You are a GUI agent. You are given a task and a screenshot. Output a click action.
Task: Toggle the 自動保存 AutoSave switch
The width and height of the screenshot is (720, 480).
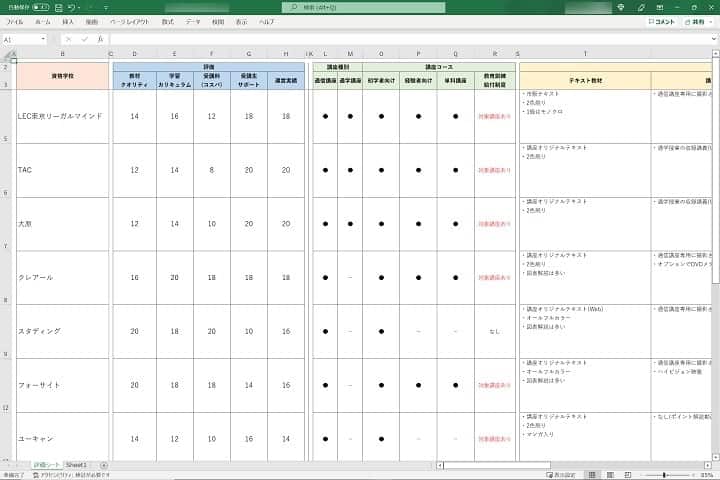40,7
